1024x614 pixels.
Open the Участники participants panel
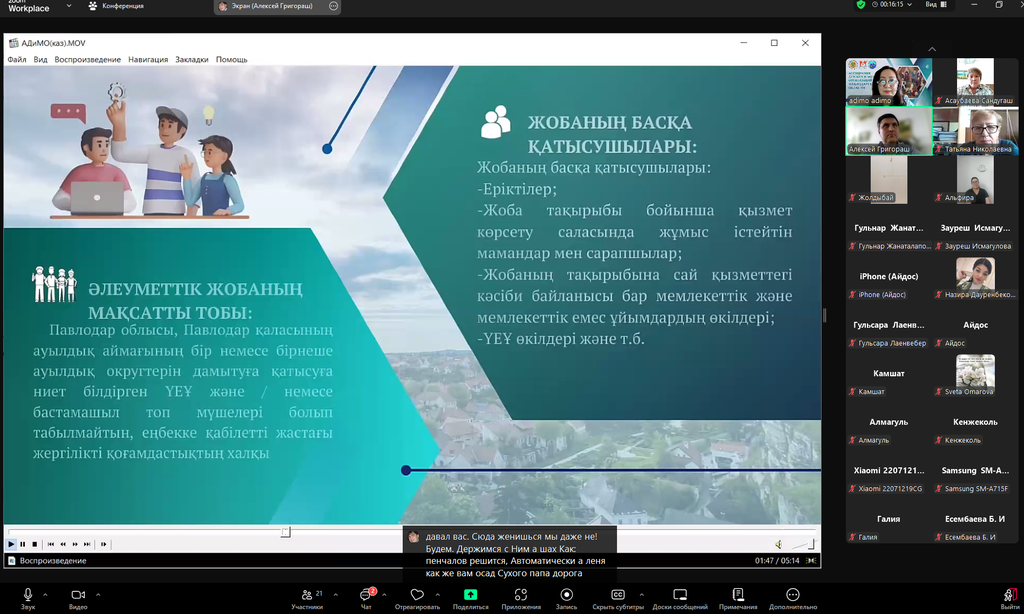pyautogui.click(x=306, y=596)
